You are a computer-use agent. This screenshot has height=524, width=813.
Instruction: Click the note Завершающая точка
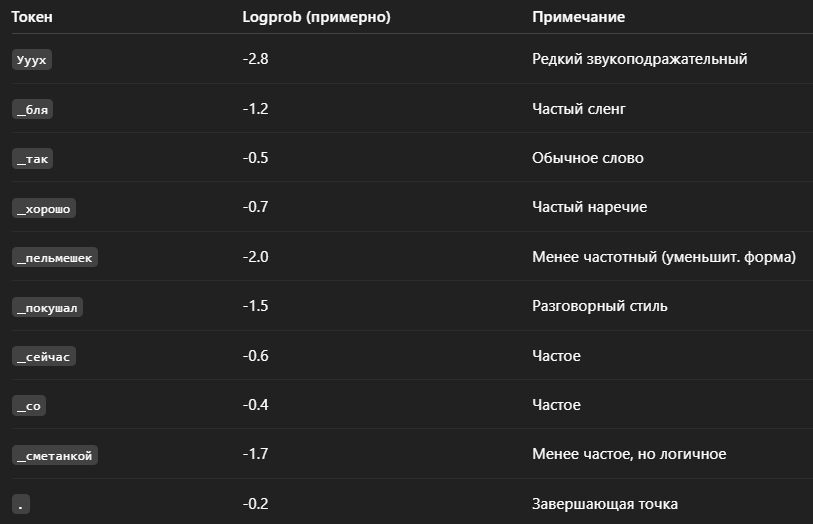point(605,504)
